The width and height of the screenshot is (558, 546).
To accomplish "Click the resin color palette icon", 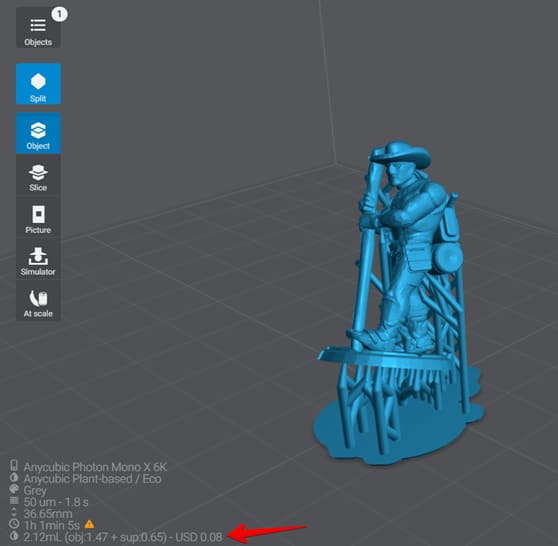I will (14, 489).
